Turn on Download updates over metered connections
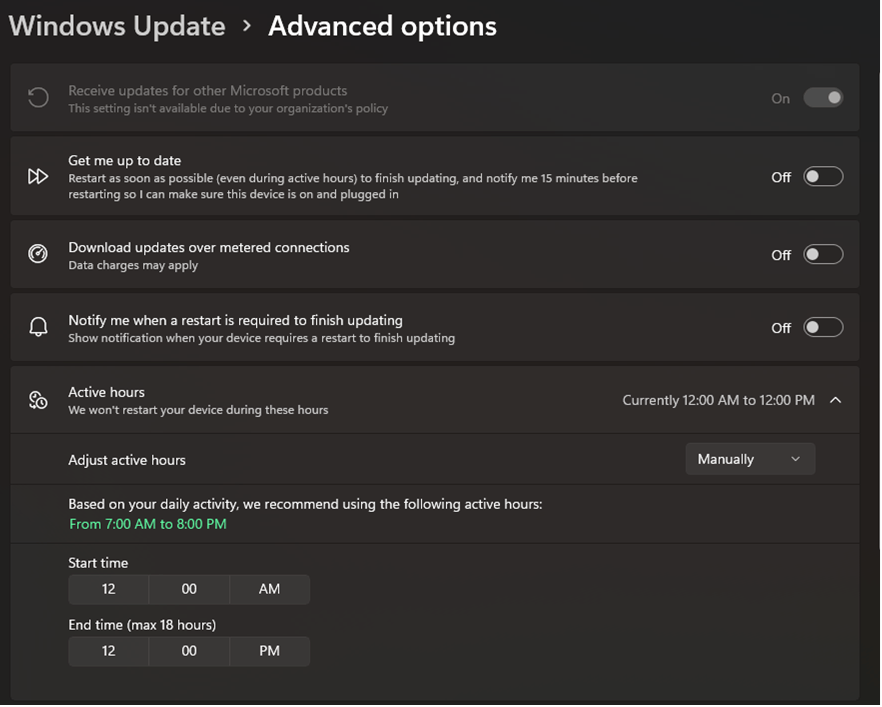The image size is (882, 707). [x=823, y=255]
